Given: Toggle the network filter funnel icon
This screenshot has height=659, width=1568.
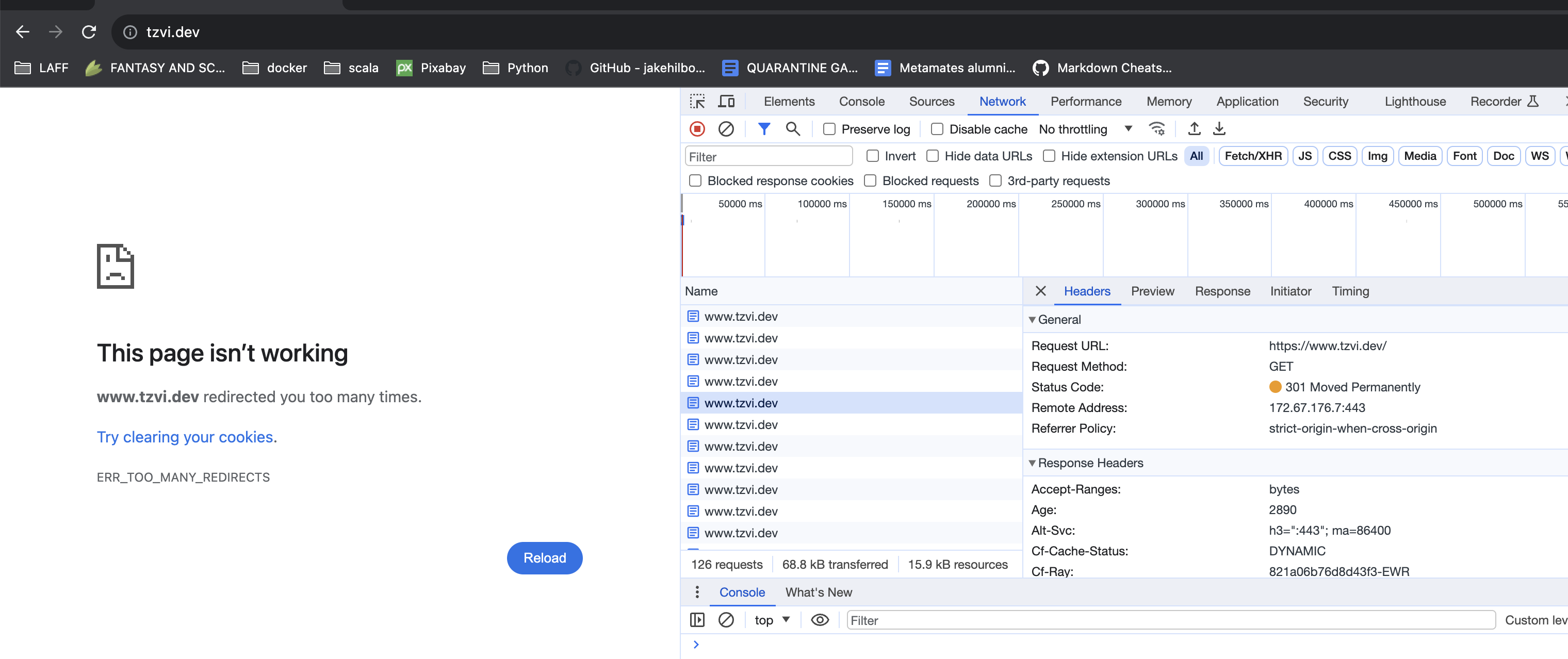Looking at the screenshot, I should [x=764, y=129].
